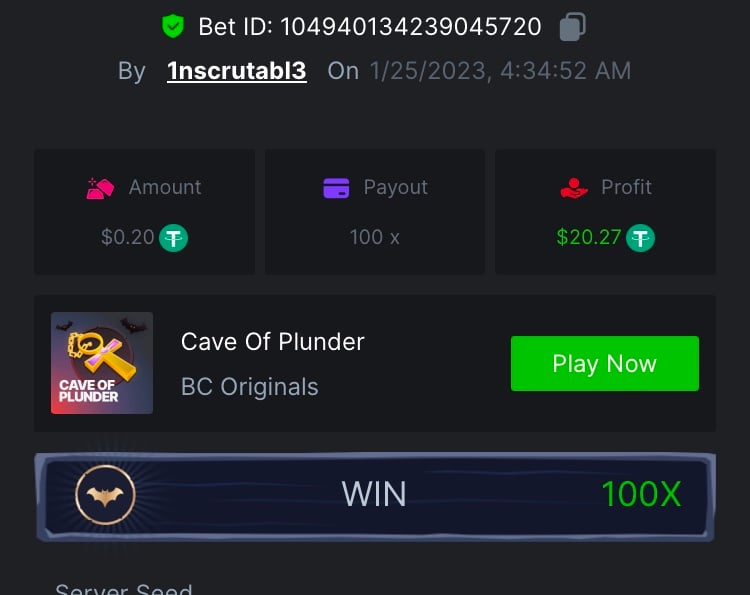Screen dimensions: 750x595
Task: Copy the Bet ID with clipboard icon
Action: [573, 27]
